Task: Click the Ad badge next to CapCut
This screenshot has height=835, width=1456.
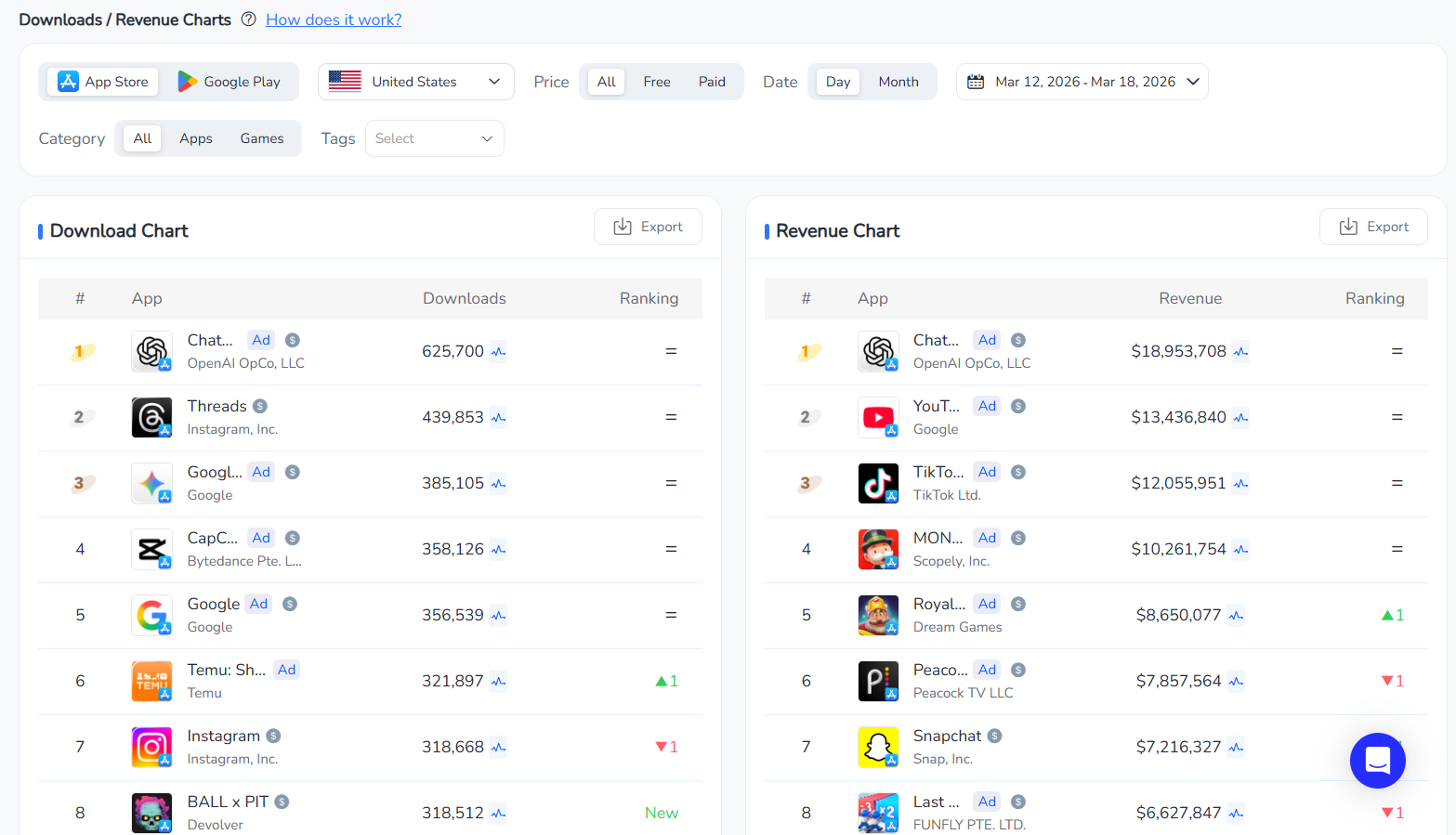Action: click(260, 537)
